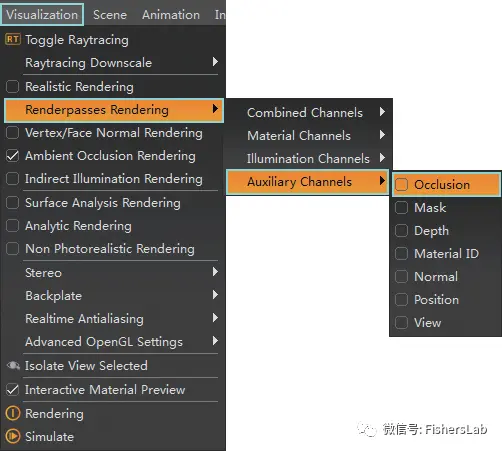Uncheck Ambient Occlusion Rendering
The width and height of the screenshot is (502, 451).
pos(13,156)
